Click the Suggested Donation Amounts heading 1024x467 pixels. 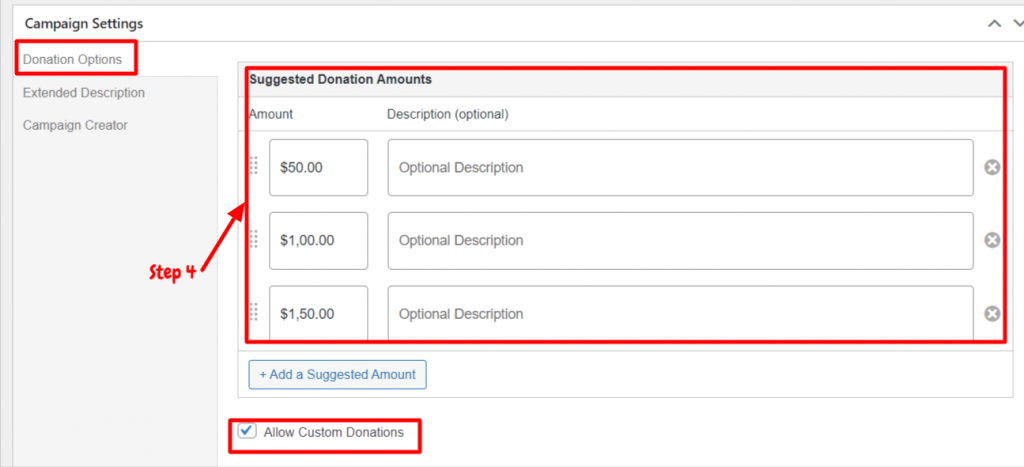point(340,79)
